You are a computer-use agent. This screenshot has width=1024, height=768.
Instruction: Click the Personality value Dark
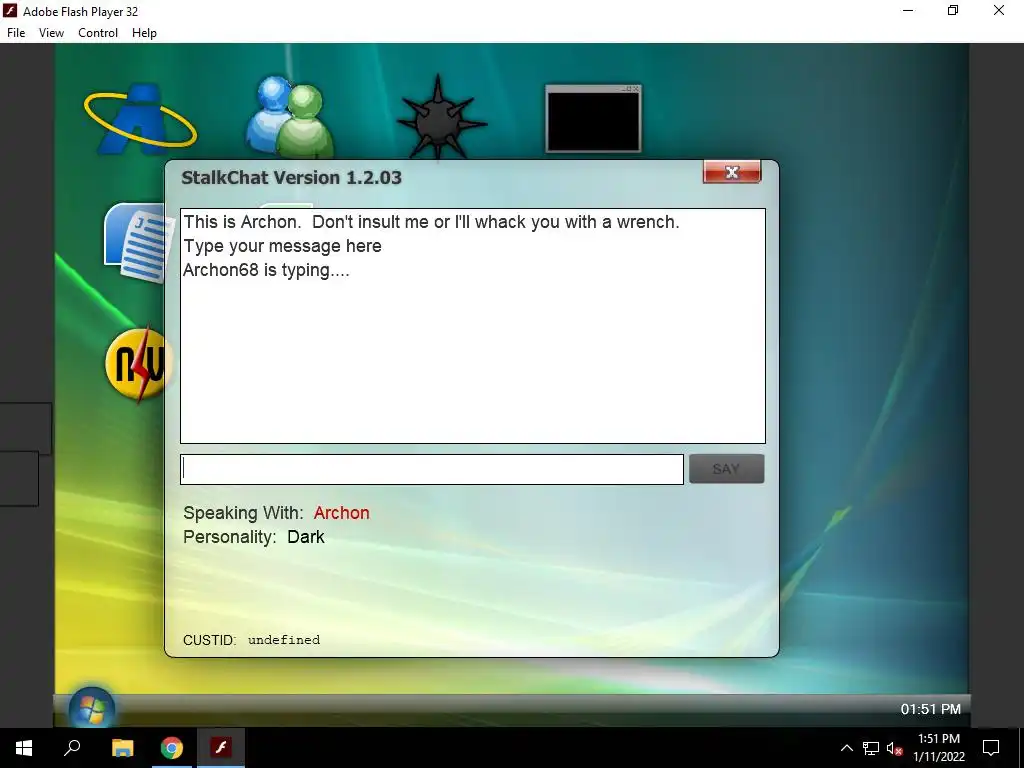coord(306,537)
